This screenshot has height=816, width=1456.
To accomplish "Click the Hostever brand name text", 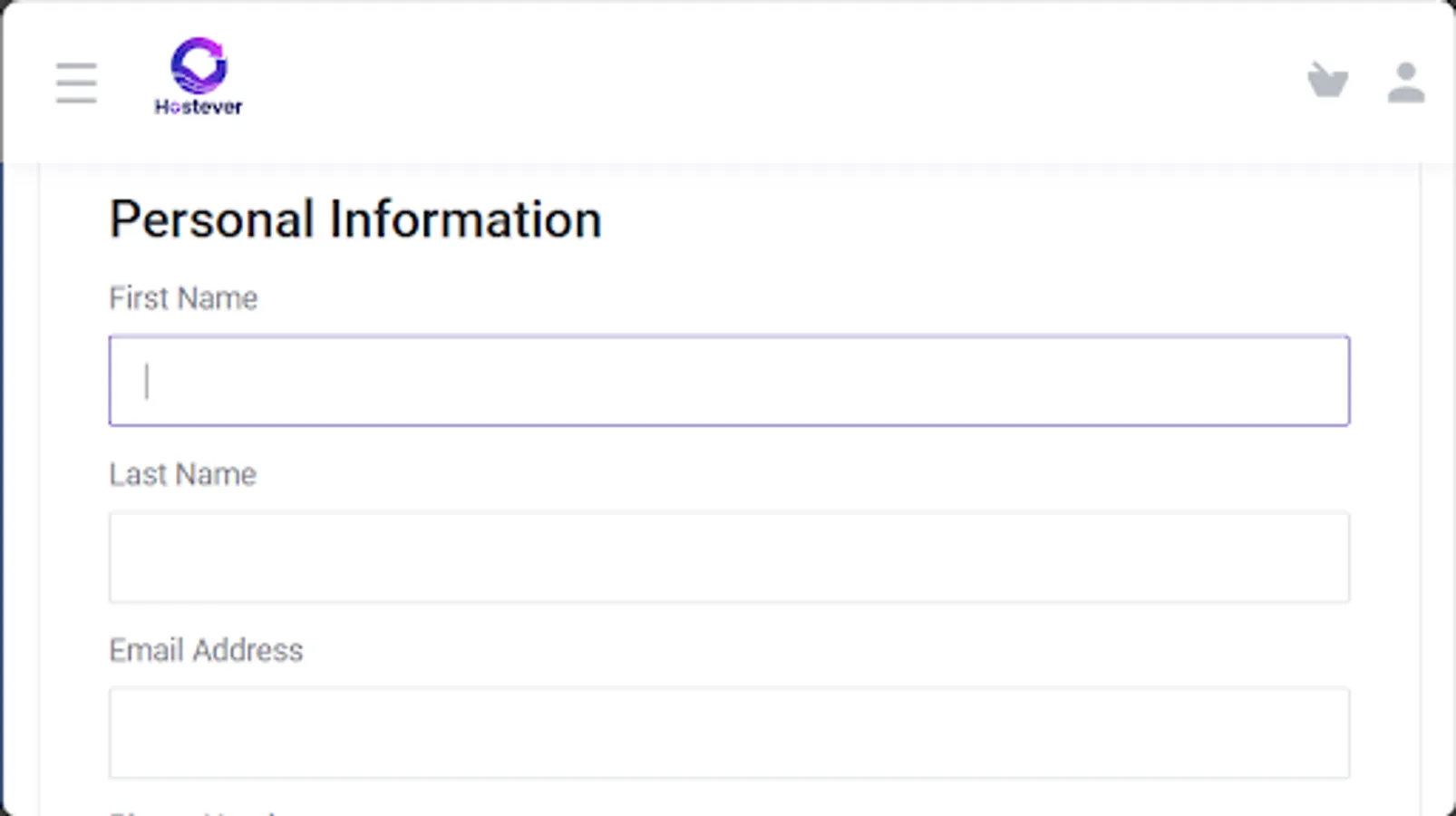I will click(x=199, y=107).
